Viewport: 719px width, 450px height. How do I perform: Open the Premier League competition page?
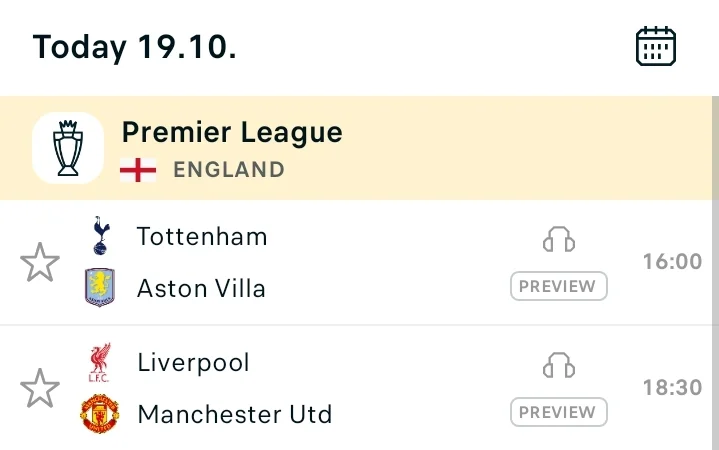pos(232,132)
